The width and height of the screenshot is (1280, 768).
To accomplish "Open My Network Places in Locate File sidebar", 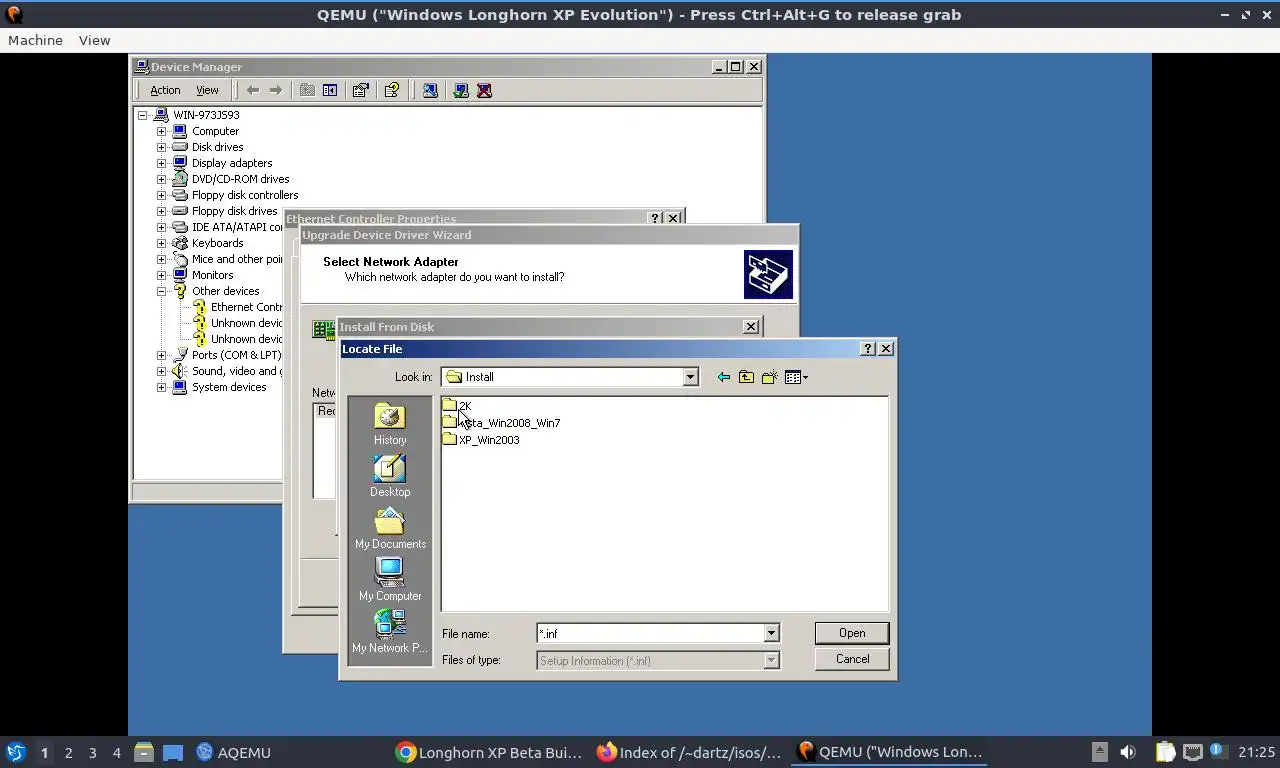I will (x=390, y=632).
